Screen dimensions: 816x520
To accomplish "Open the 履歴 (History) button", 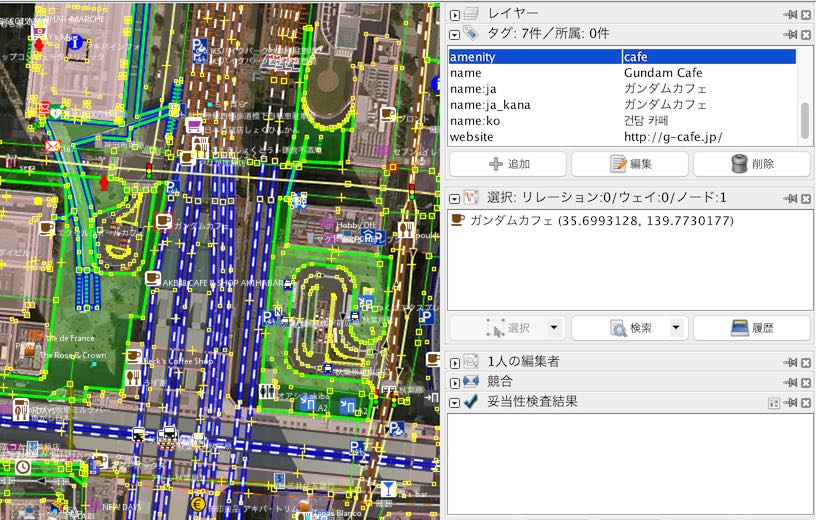I will point(752,328).
